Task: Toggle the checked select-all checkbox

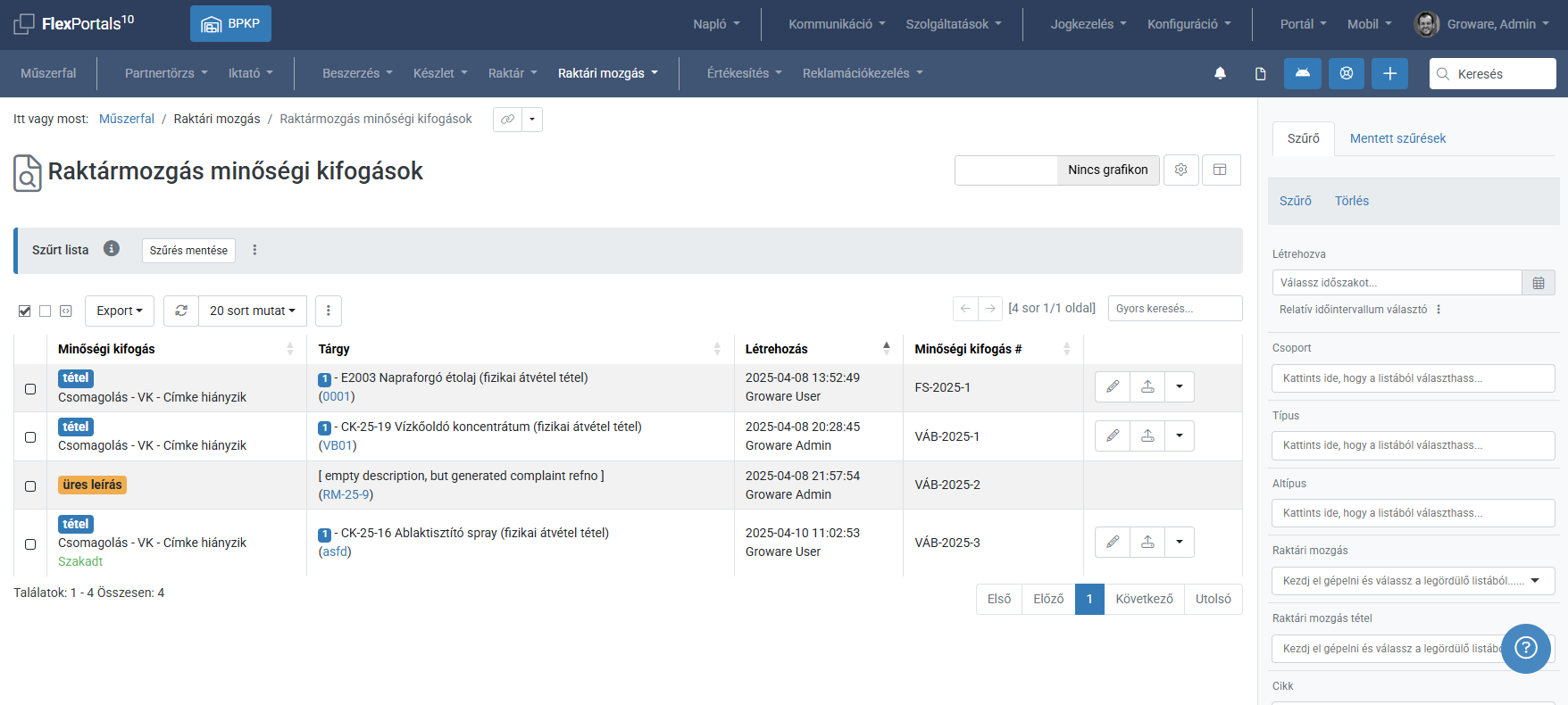Action: click(x=25, y=311)
